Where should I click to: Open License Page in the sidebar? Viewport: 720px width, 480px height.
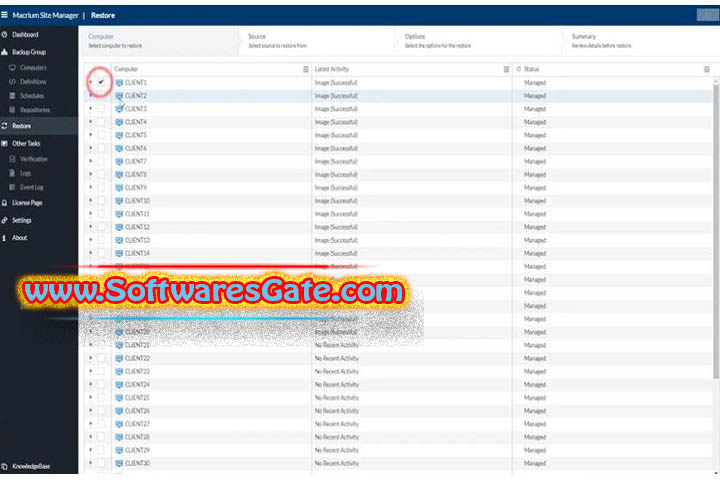click(x=27, y=203)
